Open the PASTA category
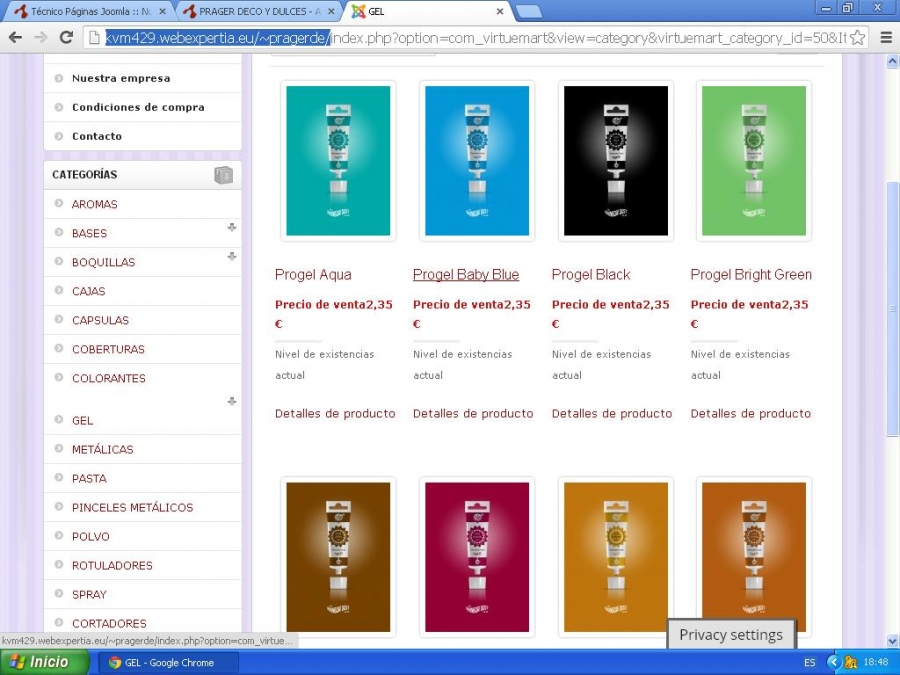 click(90, 479)
